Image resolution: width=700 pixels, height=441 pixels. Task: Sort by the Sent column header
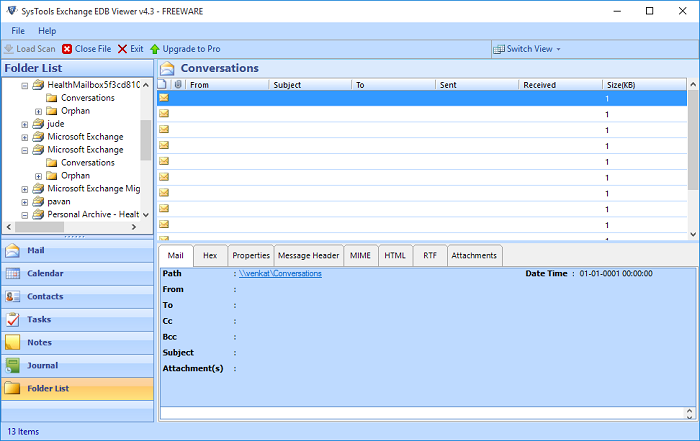[477, 85]
